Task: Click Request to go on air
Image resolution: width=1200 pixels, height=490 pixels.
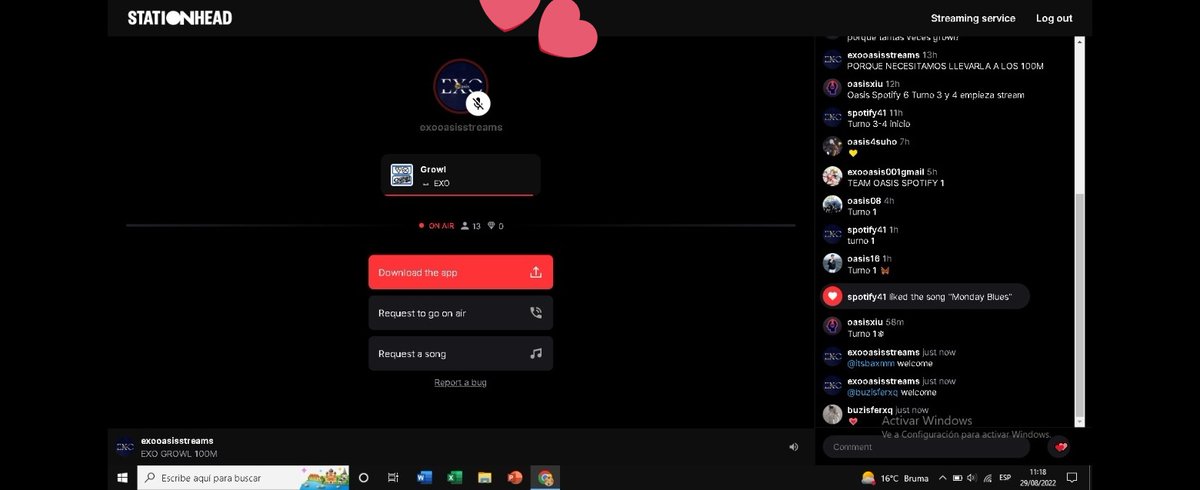Action: pos(460,313)
